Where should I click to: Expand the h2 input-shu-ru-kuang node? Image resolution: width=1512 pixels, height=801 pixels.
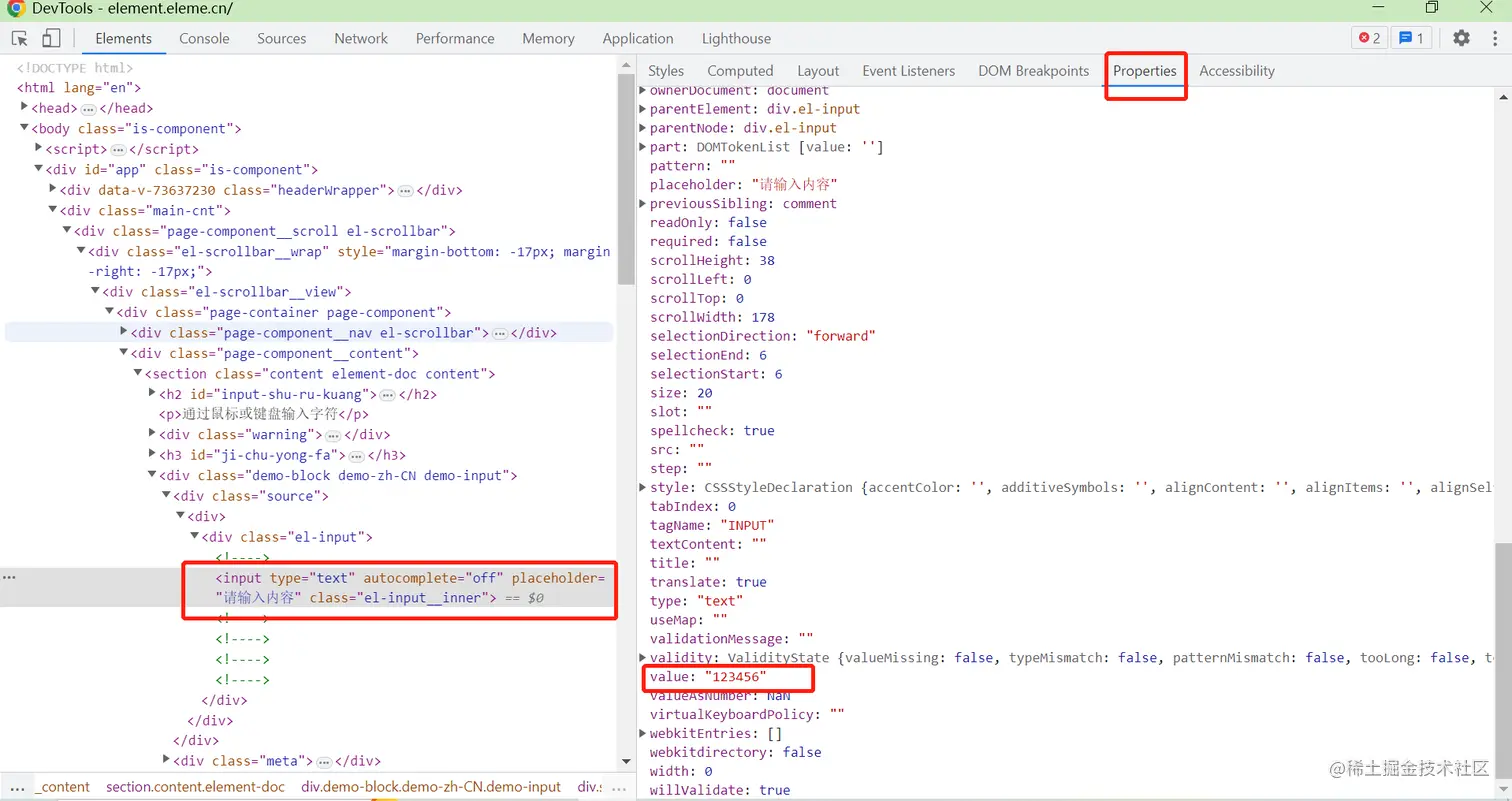pos(152,393)
